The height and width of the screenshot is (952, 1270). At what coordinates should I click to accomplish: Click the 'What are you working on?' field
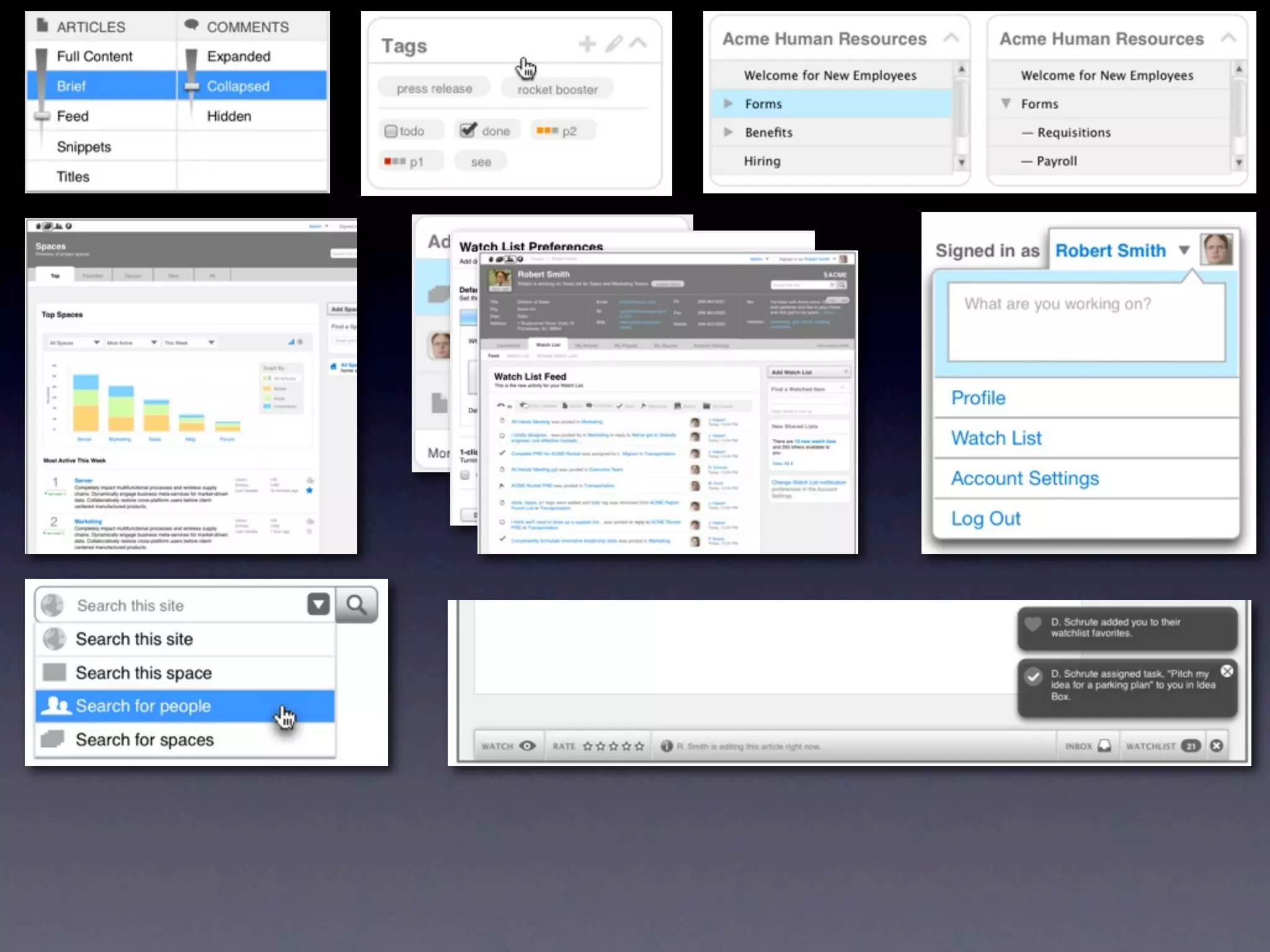[1086, 321]
